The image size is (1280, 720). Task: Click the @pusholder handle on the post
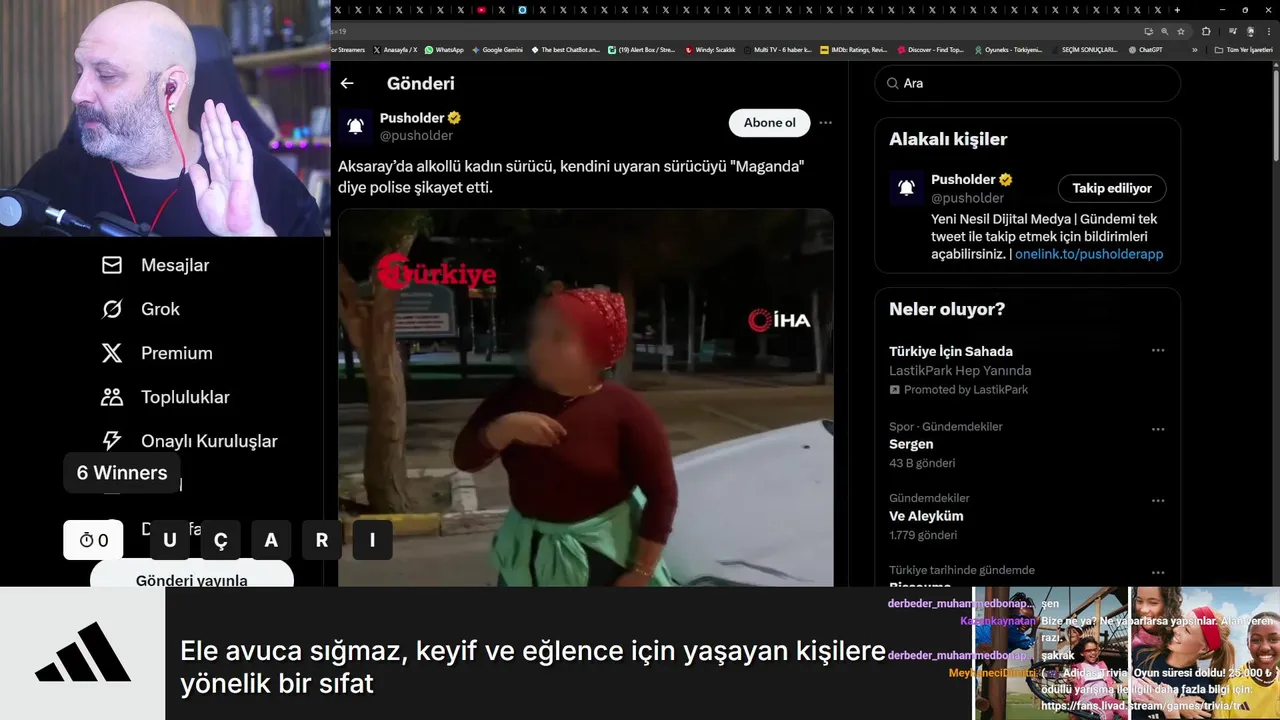(x=416, y=135)
